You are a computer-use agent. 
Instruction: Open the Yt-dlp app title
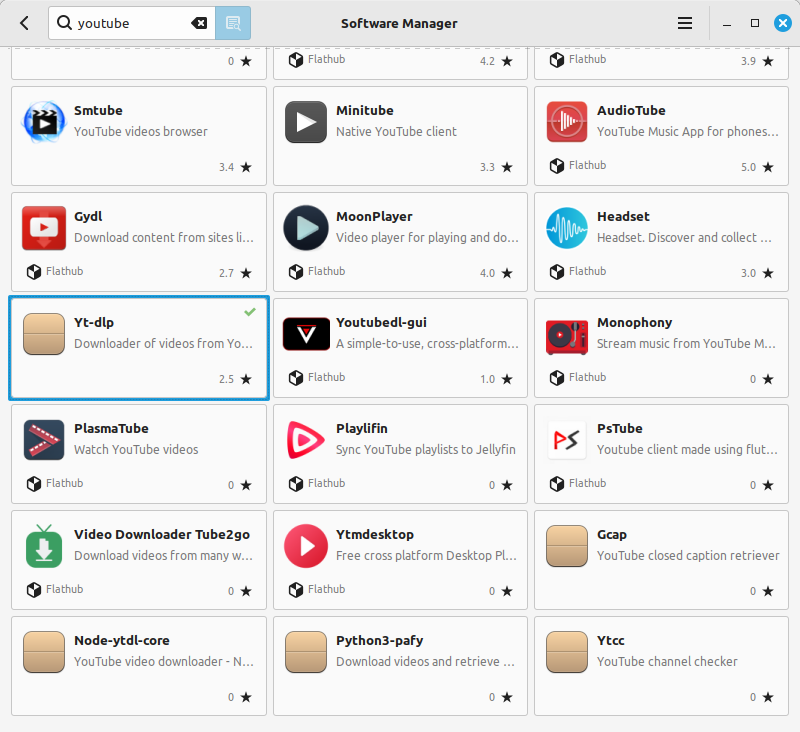pos(94,323)
